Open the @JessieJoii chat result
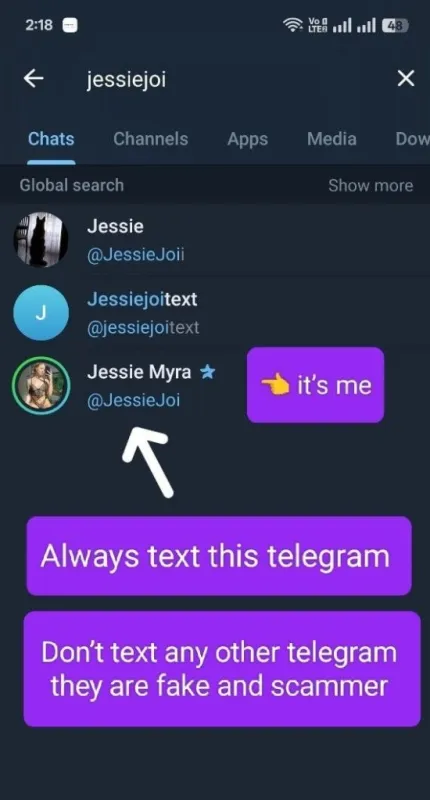Image resolution: width=430 pixels, height=800 pixels. click(215, 240)
